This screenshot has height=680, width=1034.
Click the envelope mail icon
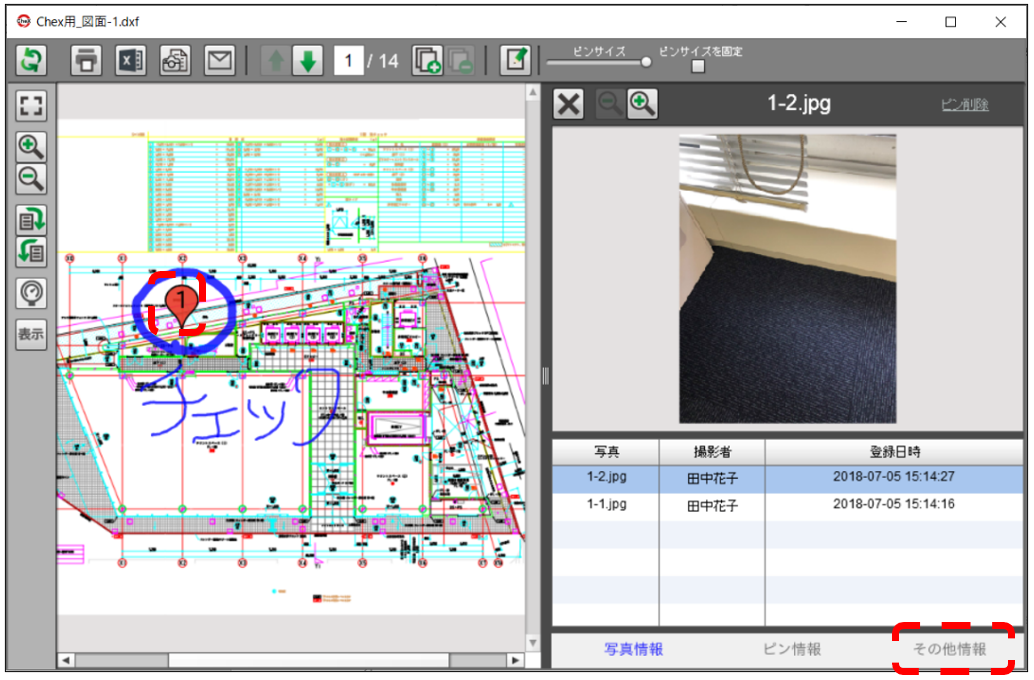tap(219, 60)
